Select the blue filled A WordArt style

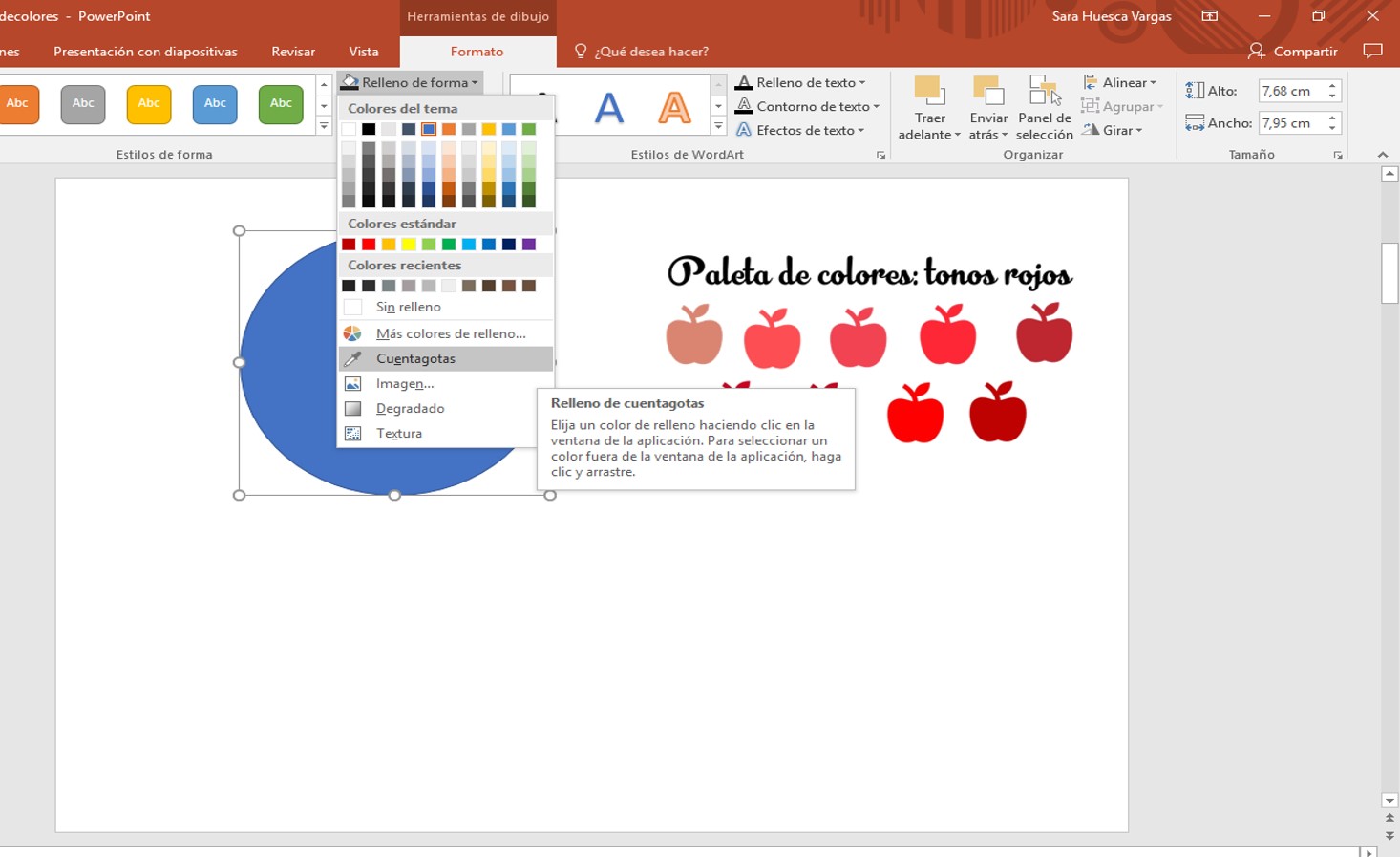[x=609, y=106]
